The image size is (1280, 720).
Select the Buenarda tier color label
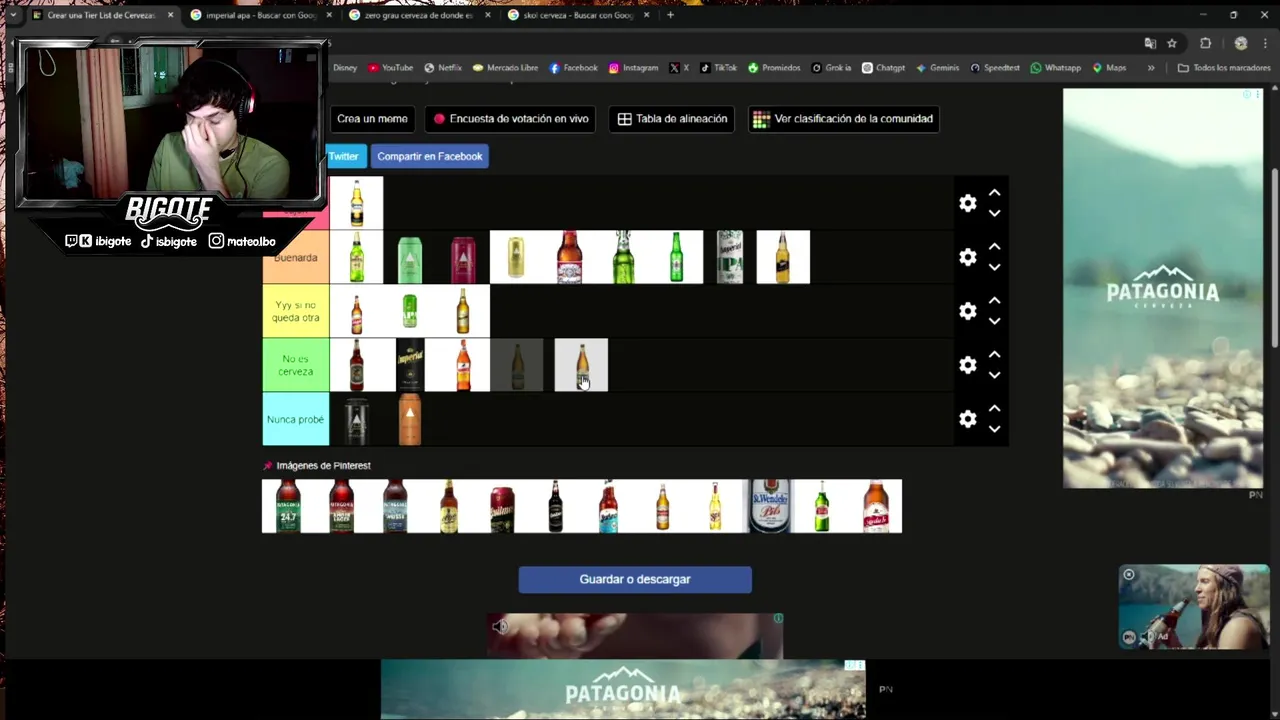pos(296,257)
